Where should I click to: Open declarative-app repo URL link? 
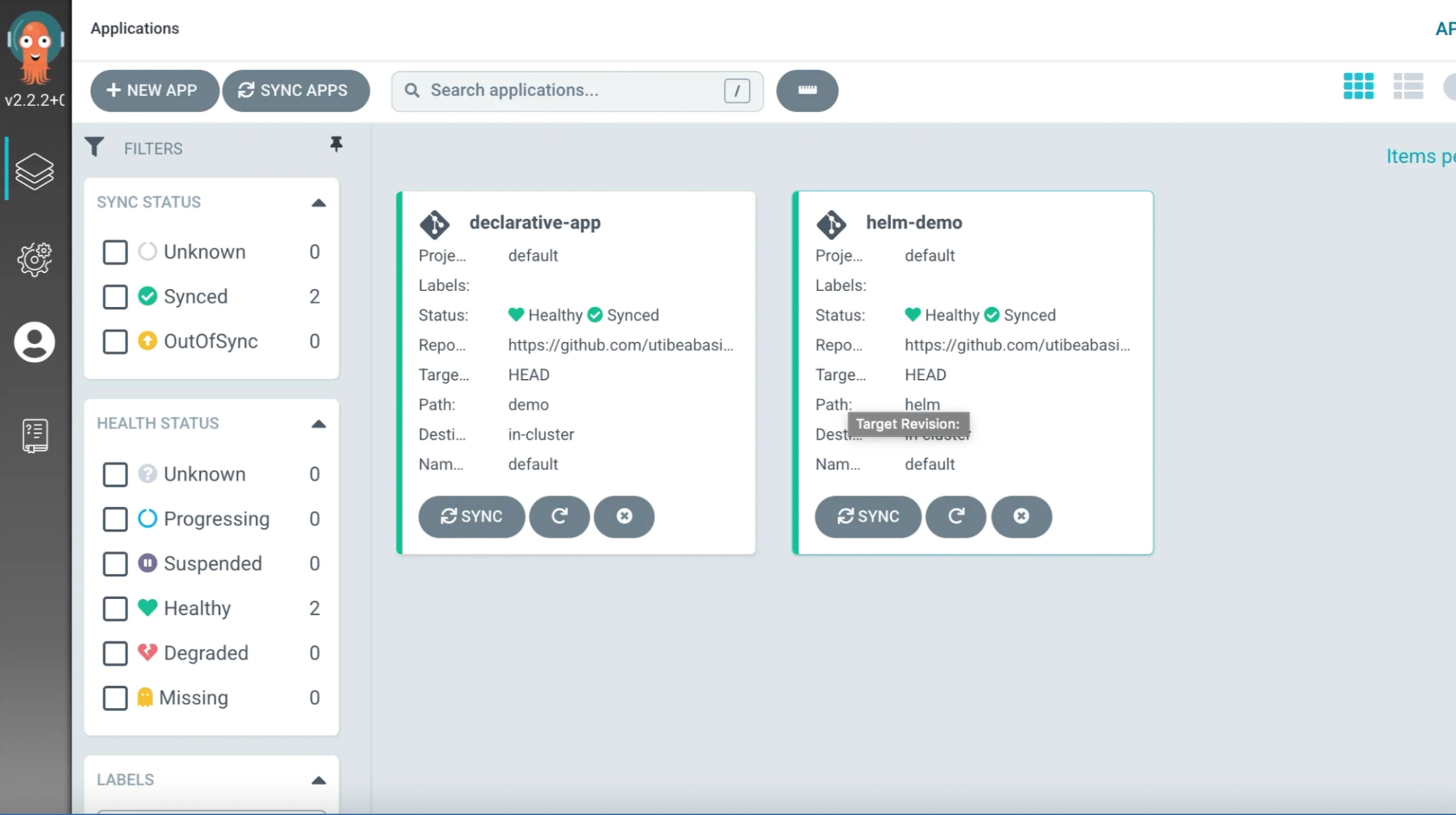[620, 345]
